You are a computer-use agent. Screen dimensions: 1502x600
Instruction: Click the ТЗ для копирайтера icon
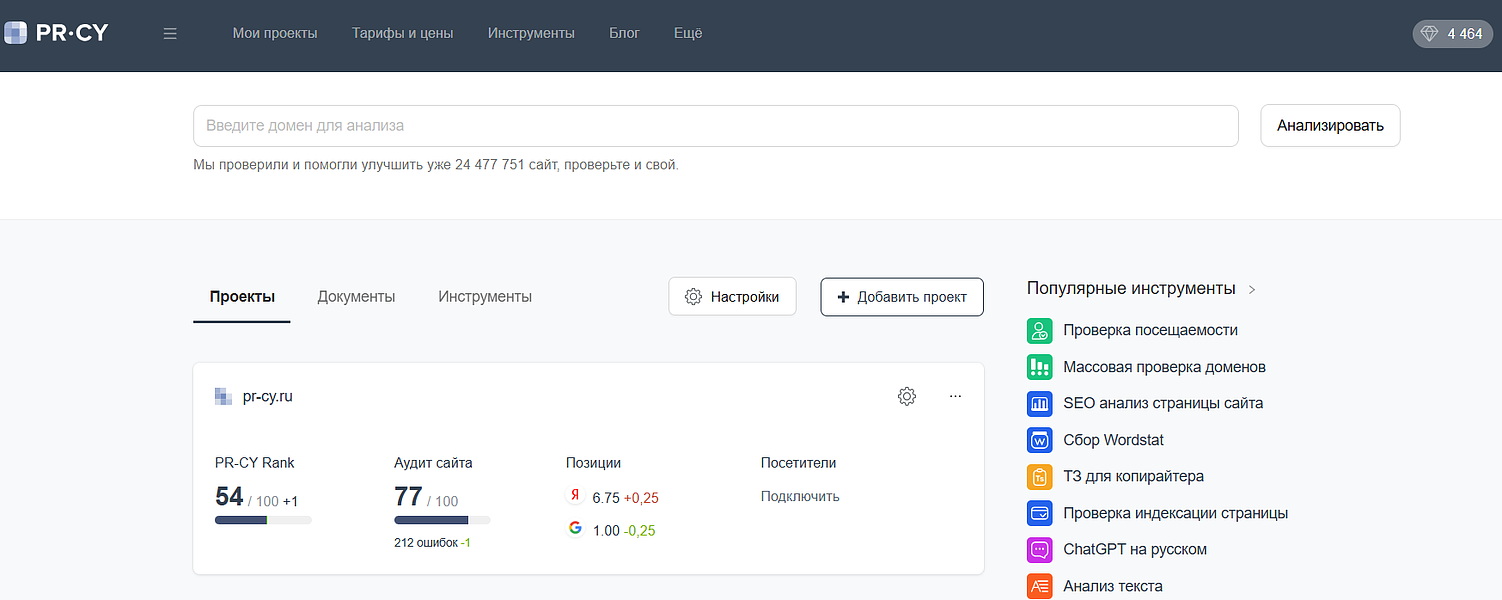coord(1040,477)
